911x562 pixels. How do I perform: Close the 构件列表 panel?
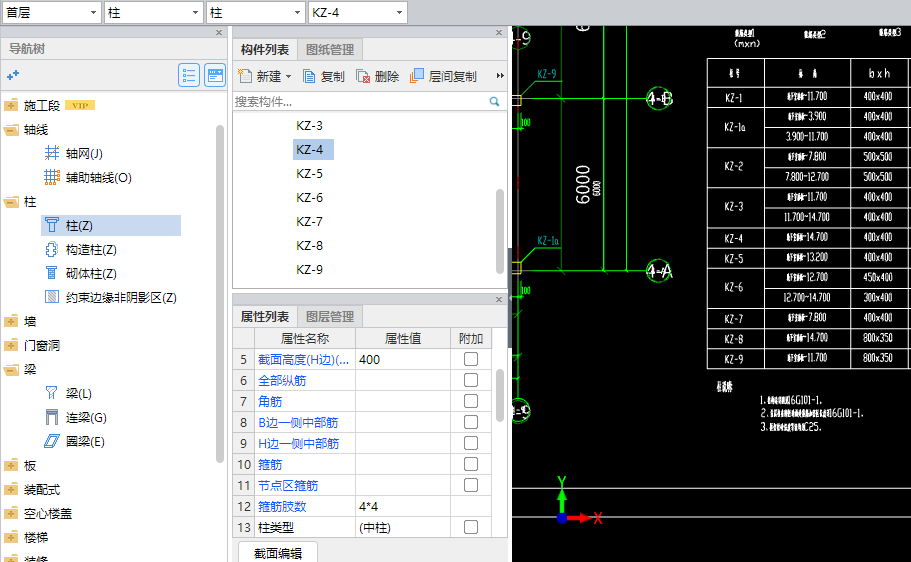pos(499,33)
